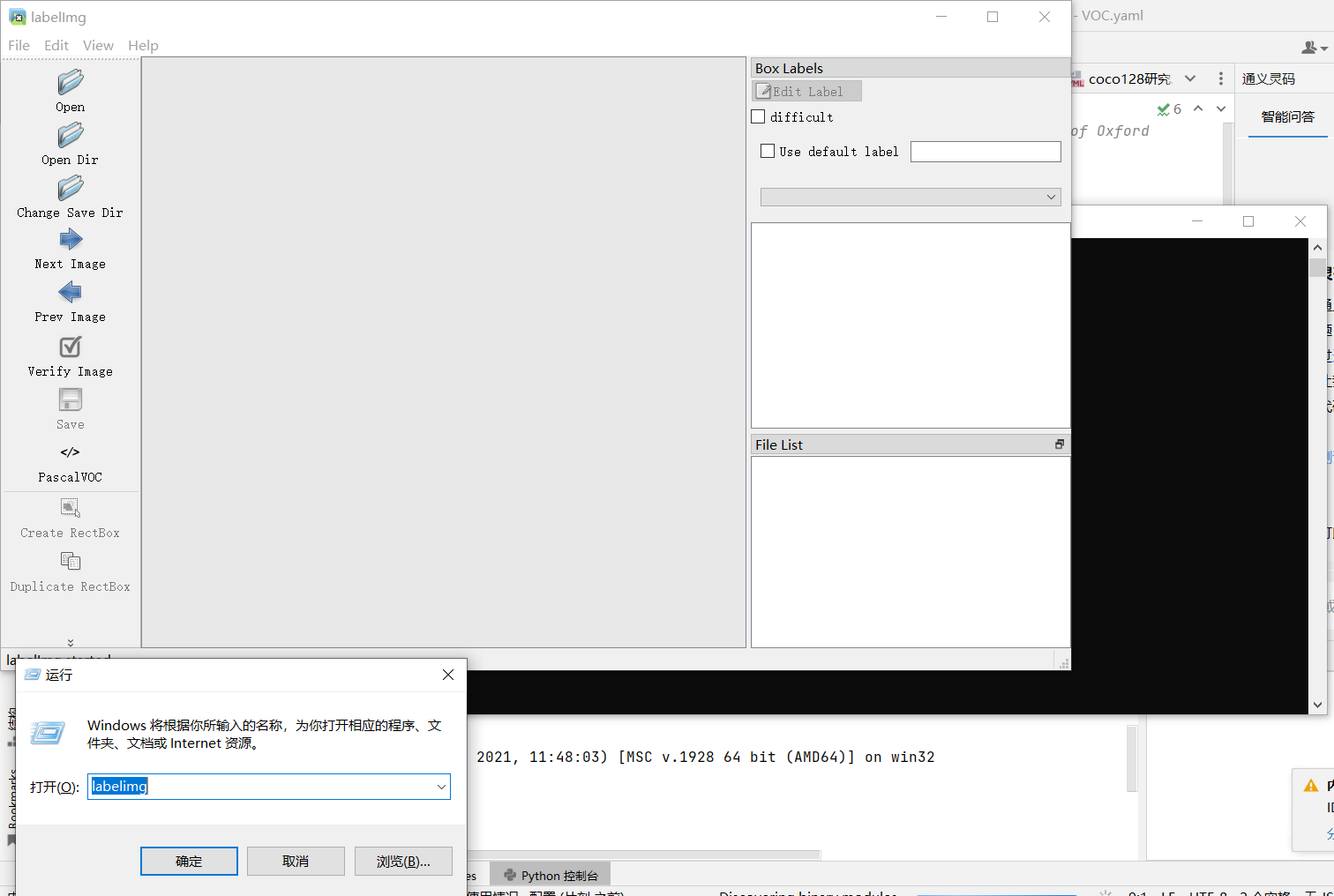Open the Help menu in labelImg
This screenshot has width=1334, height=896.
click(x=143, y=45)
